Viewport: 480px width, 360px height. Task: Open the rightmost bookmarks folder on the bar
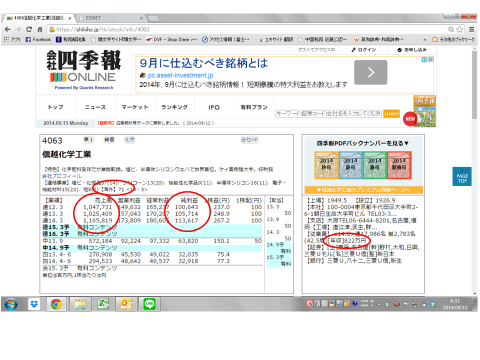coord(453,39)
